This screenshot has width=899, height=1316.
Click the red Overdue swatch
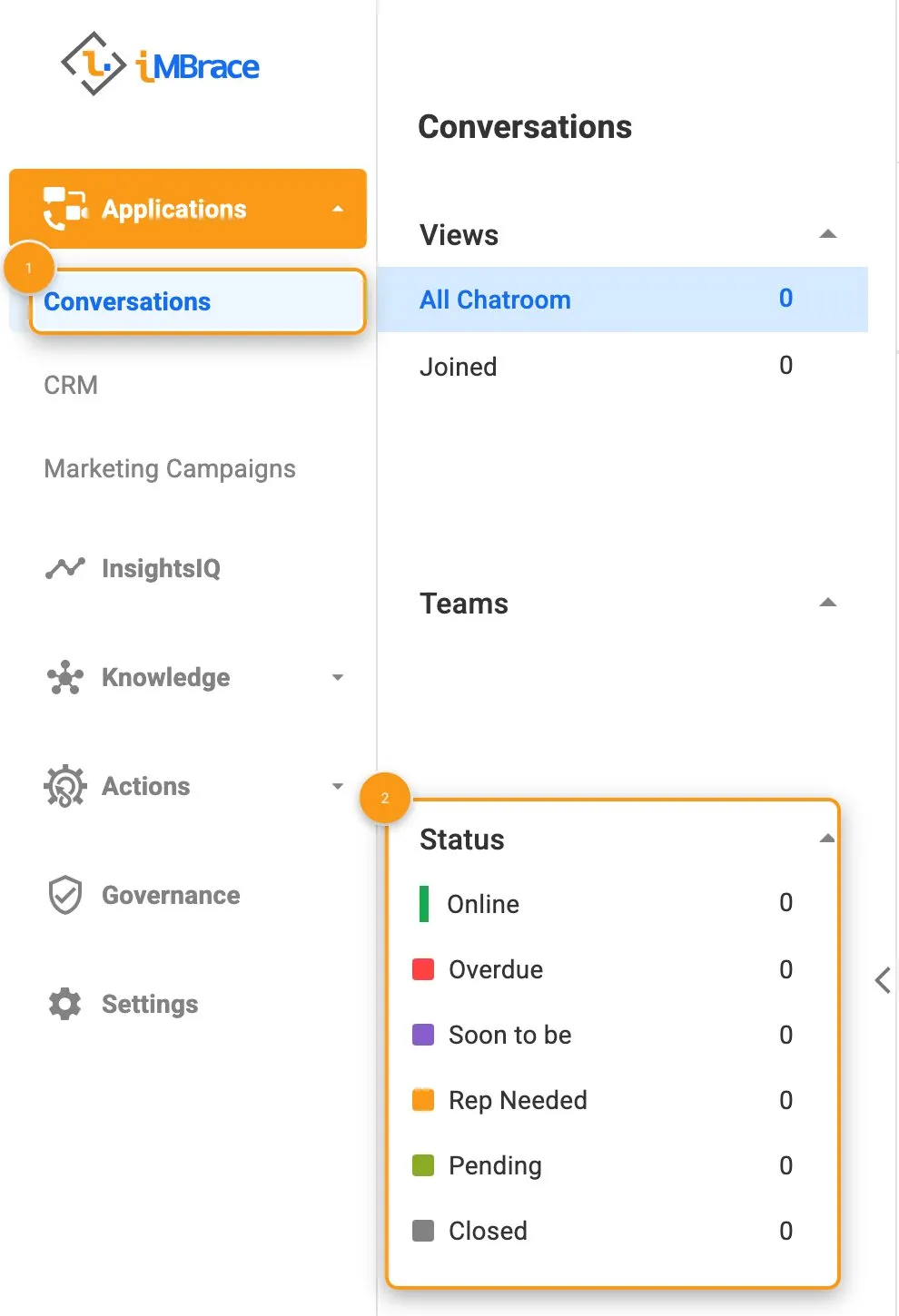coord(423,969)
